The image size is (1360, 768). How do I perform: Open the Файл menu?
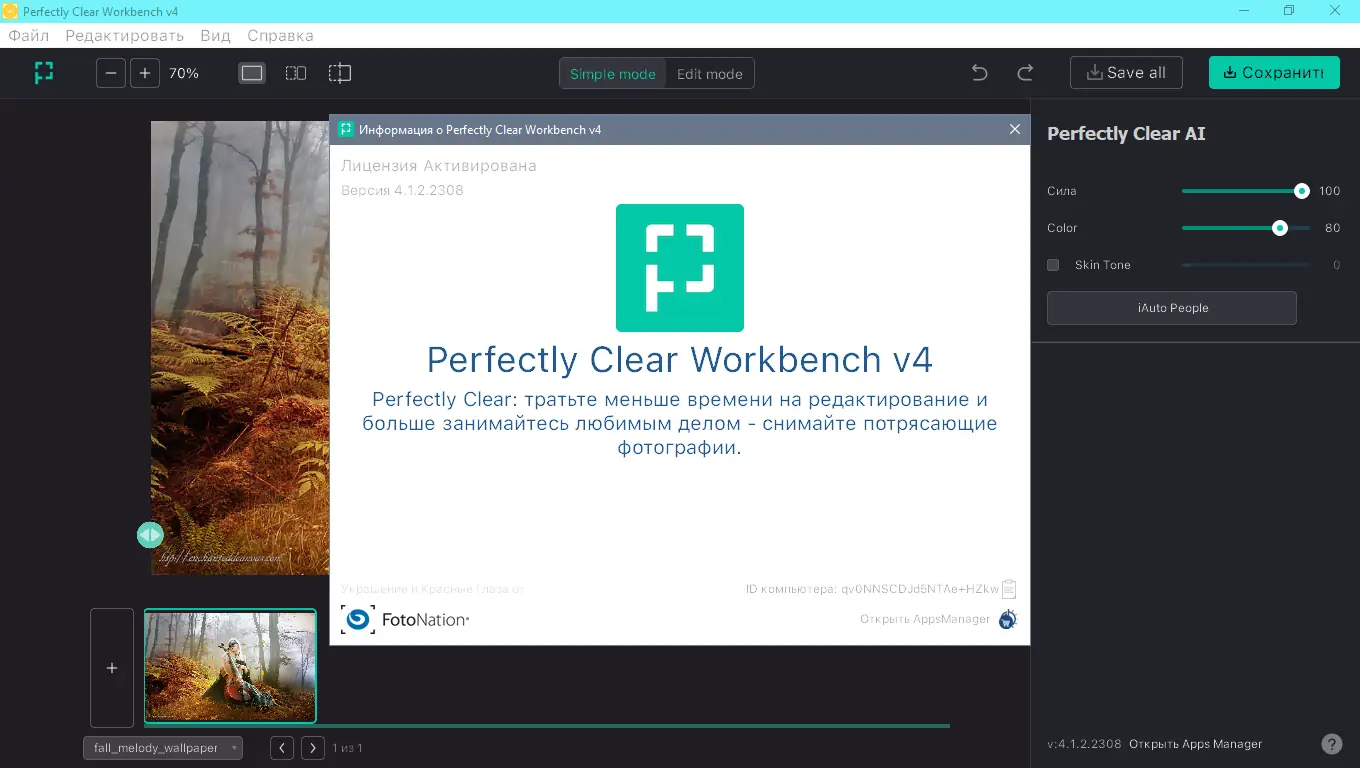pyautogui.click(x=29, y=35)
